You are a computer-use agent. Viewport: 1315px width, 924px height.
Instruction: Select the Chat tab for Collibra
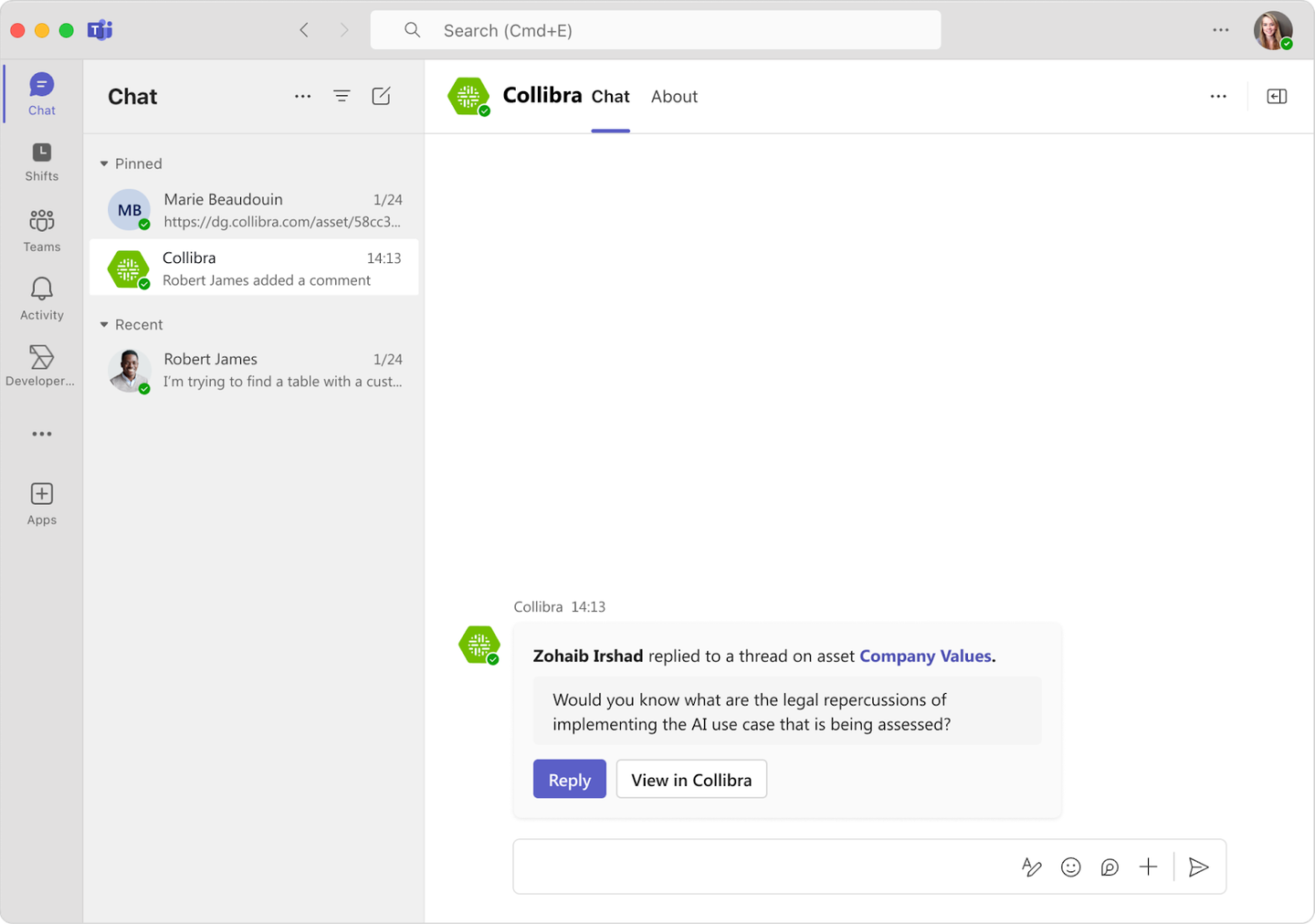point(610,96)
